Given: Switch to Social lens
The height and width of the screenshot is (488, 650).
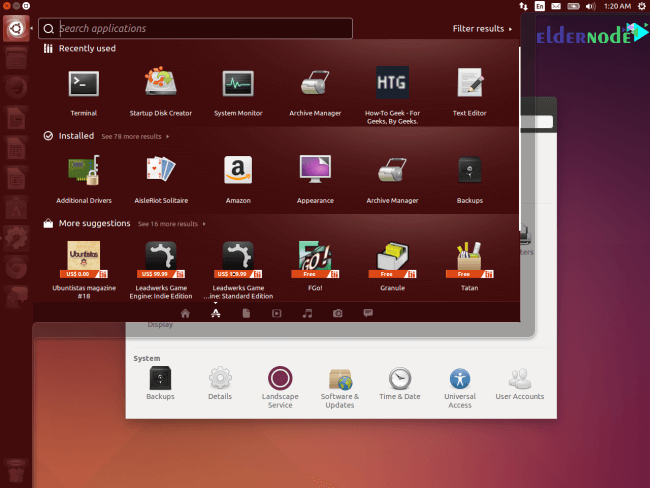Looking at the screenshot, I should pyautogui.click(x=368, y=313).
